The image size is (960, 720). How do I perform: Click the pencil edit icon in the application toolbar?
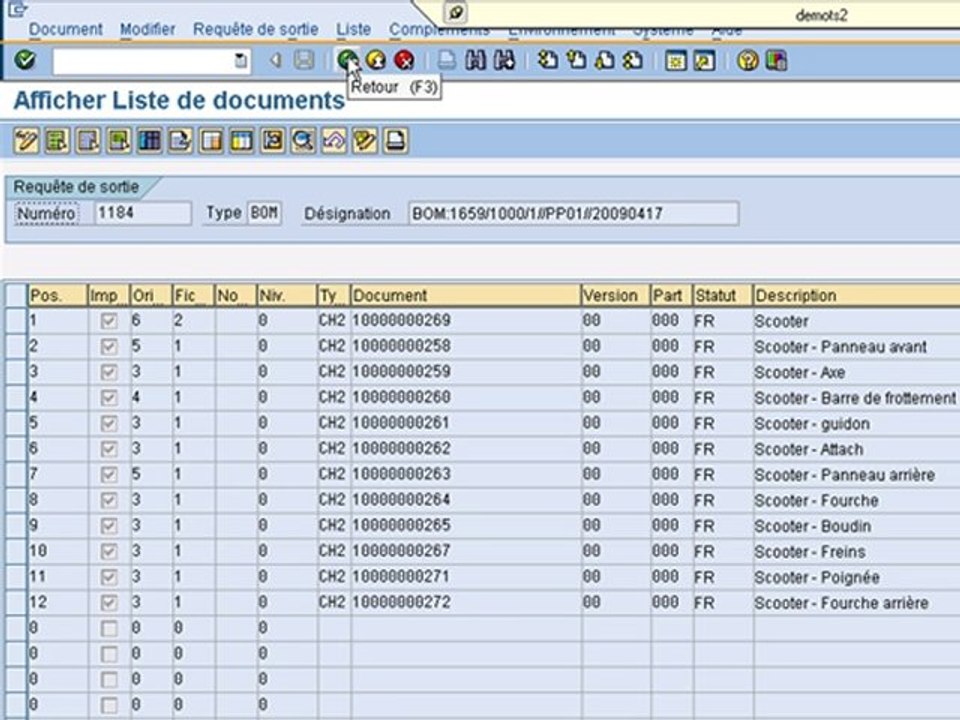tap(26, 141)
